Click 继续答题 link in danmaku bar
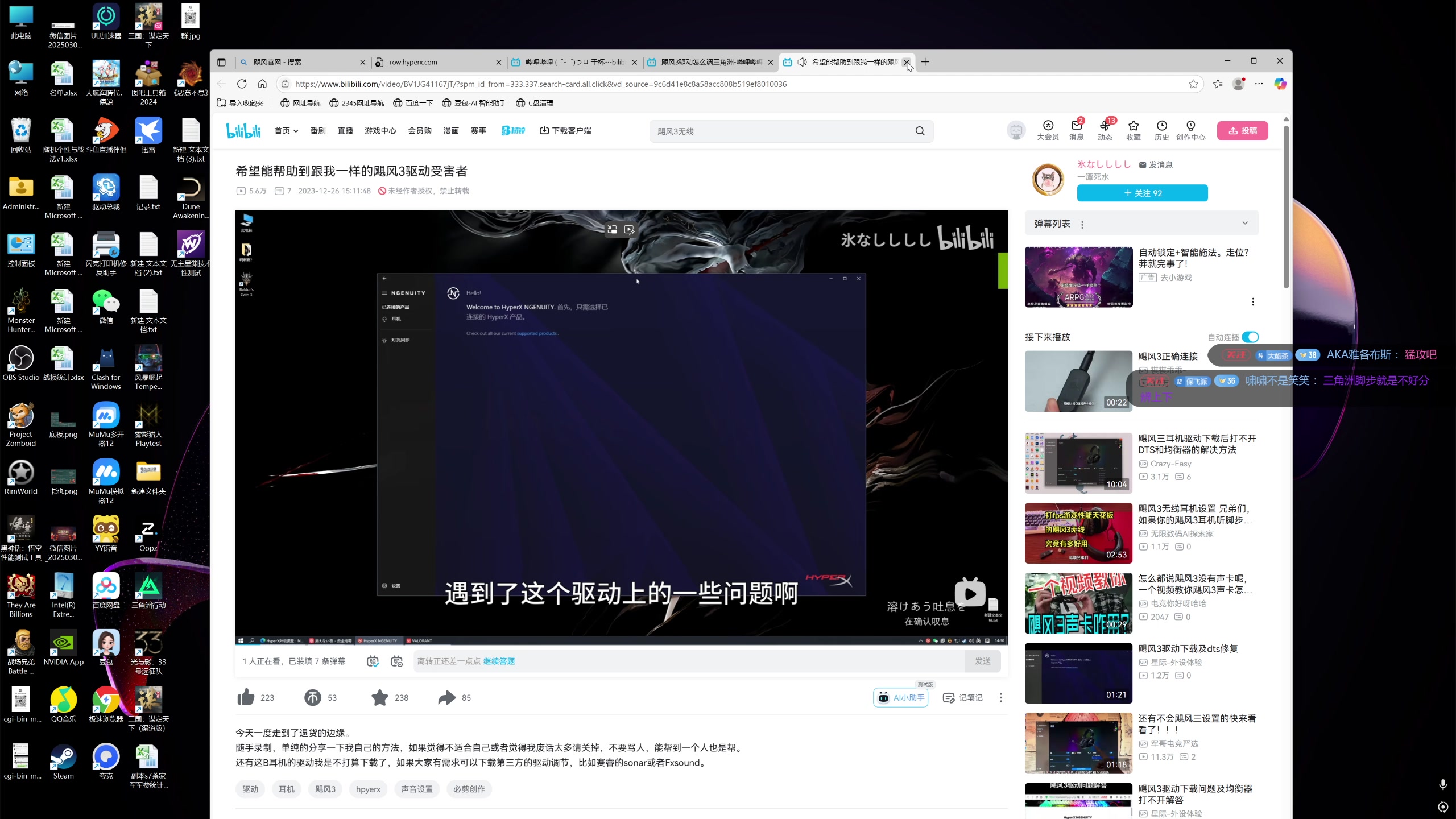This screenshot has height=819, width=1456. pyautogui.click(x=499, y=661)
